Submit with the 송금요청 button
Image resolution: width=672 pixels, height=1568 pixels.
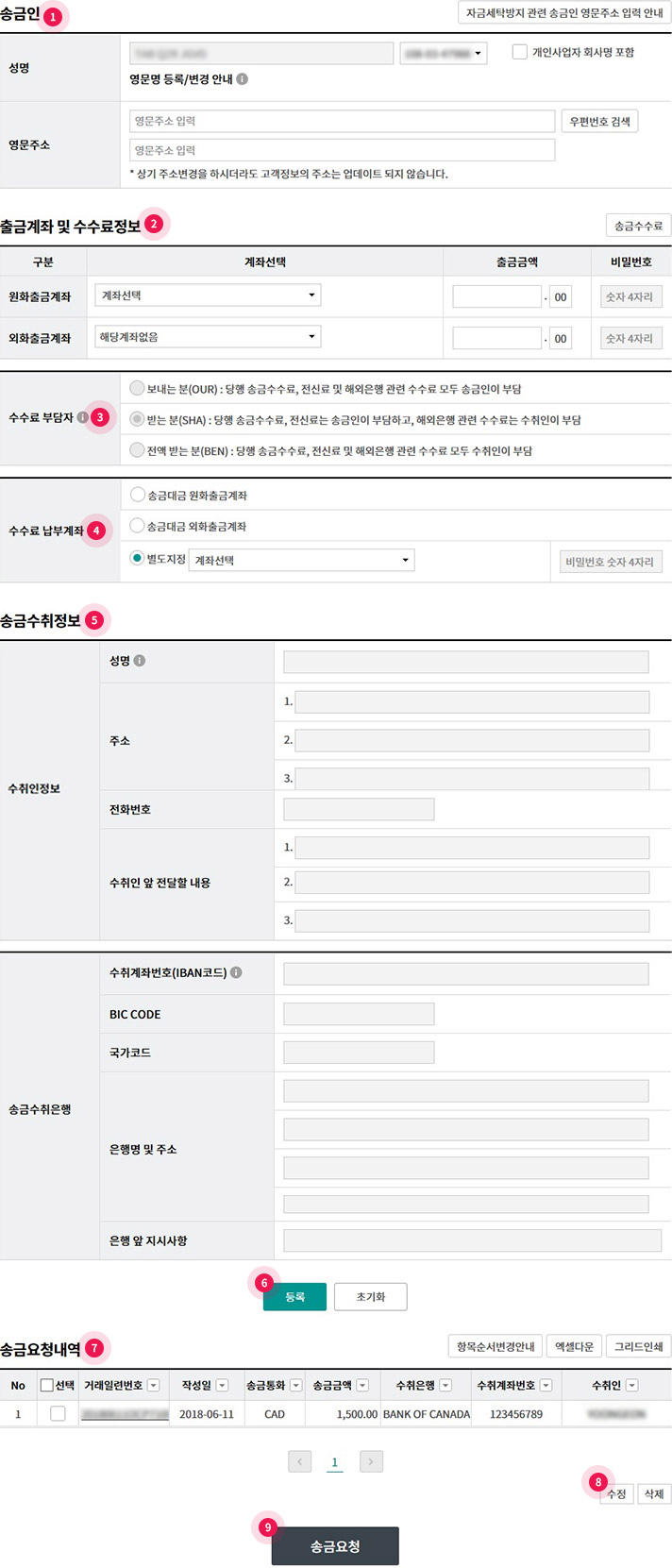click(335, 1546)
